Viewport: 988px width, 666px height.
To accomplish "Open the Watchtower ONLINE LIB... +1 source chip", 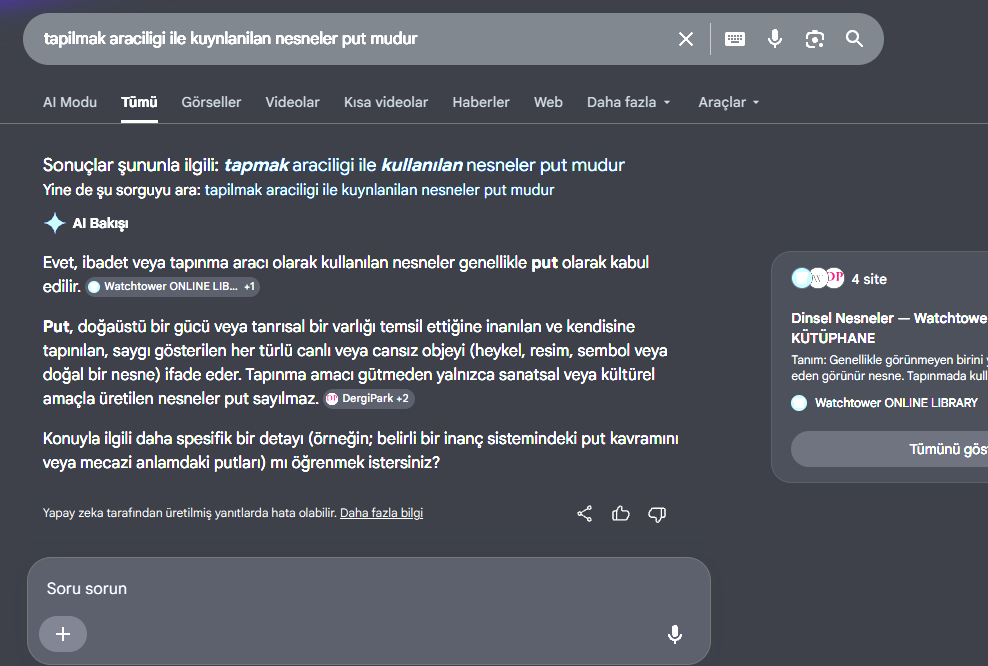I will click(173, 287).
